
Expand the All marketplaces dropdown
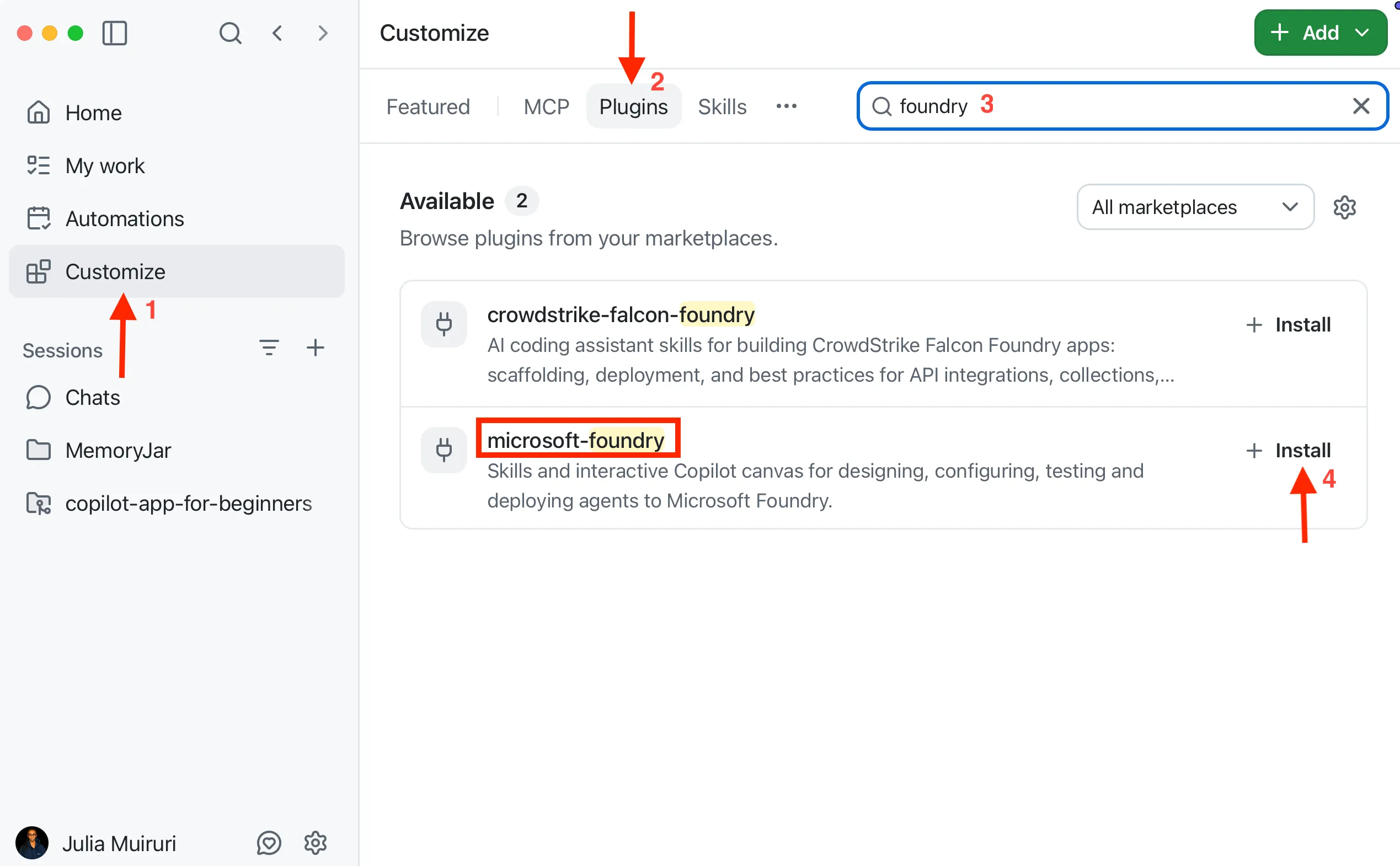pos(1195,207)
